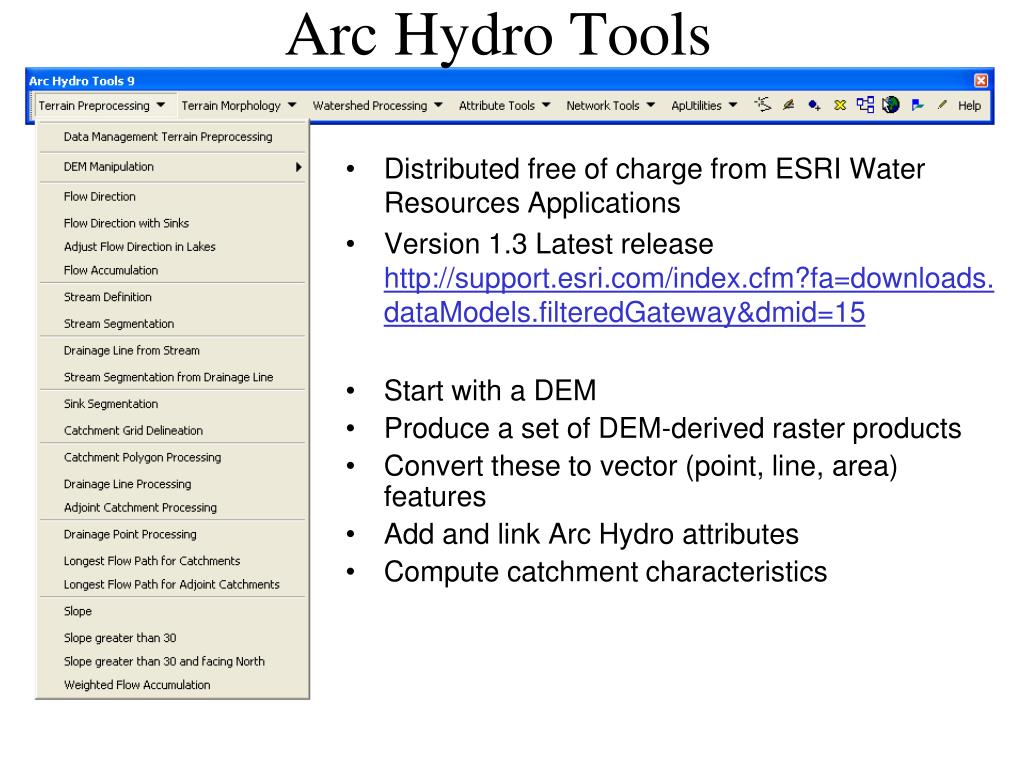Screen dimensions: 1024x768
Task: Open the support.esri.com download link
Action: (688, 295)
